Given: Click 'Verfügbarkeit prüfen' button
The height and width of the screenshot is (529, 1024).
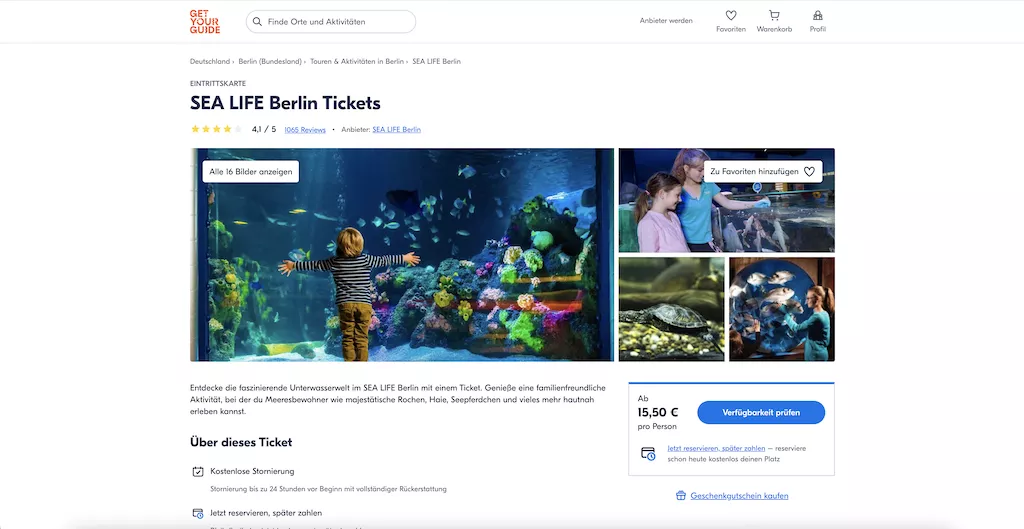Looking at the screenshot, I should [761, 413].
